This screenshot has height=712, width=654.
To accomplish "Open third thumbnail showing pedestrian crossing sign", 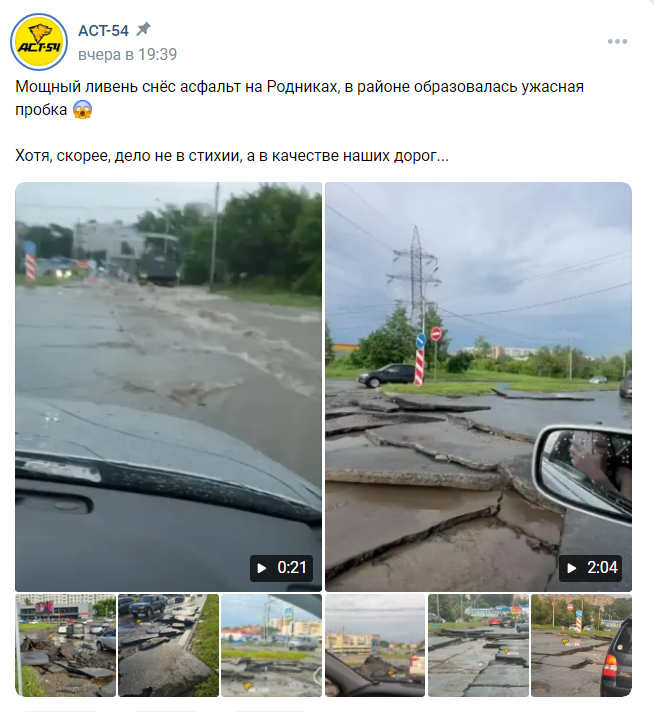I will (272, 645).
